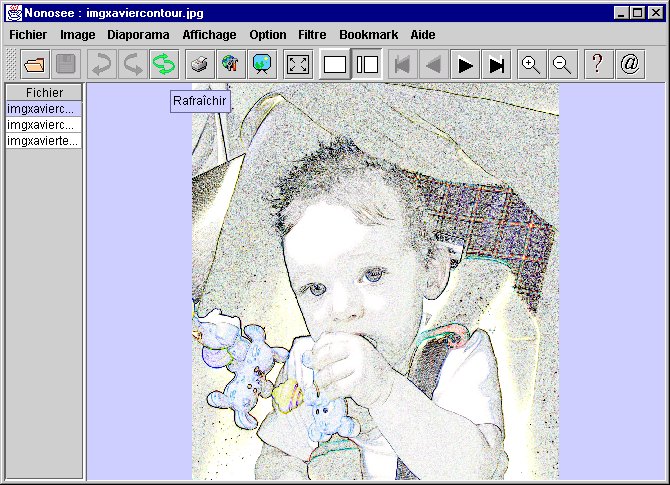Viewport: 670px width, 485px height.
Task: Expand the Affichage menu
Action: (x=209, y=35)
